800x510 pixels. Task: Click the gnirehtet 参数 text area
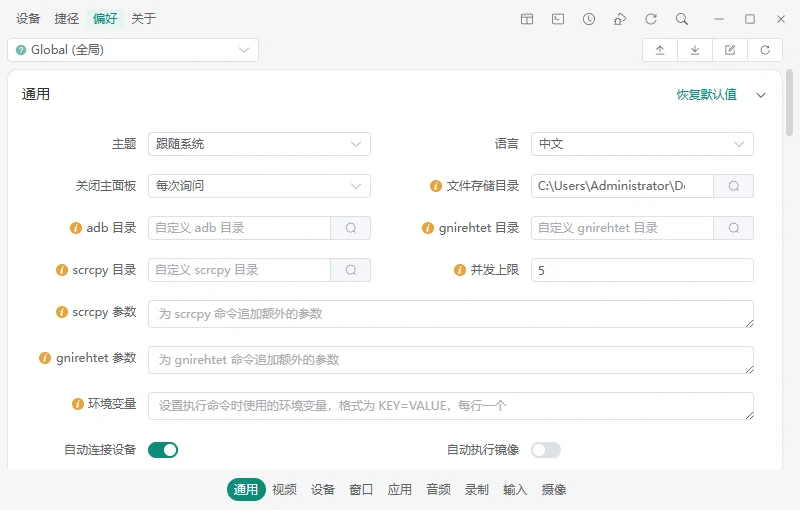451,360
